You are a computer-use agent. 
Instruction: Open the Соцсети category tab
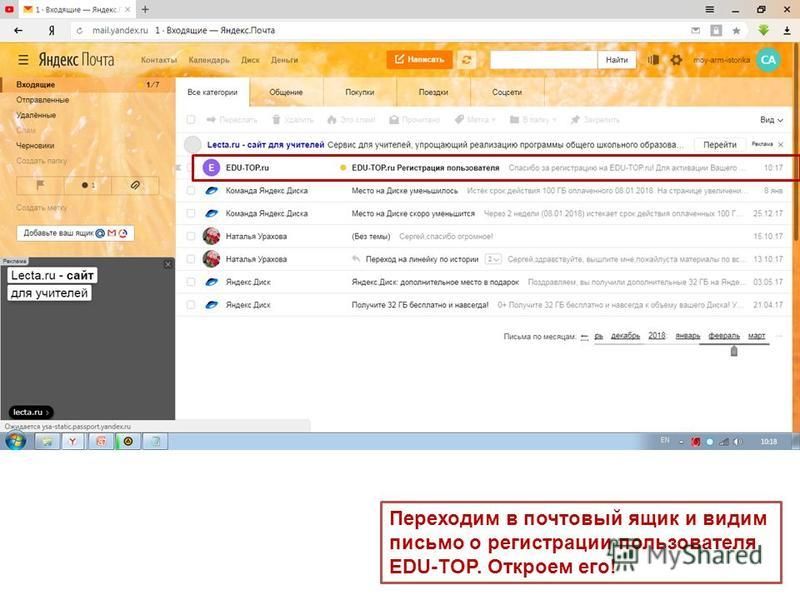tap(507, 92)
